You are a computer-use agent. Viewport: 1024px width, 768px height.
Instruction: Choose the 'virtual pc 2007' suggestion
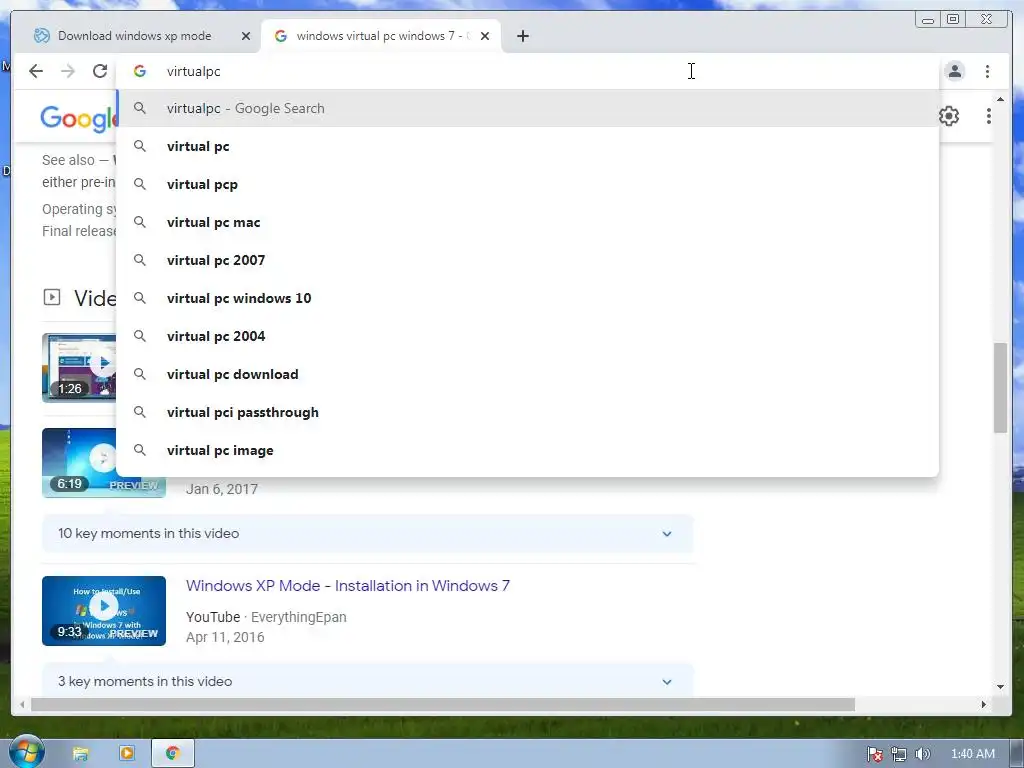528,260
